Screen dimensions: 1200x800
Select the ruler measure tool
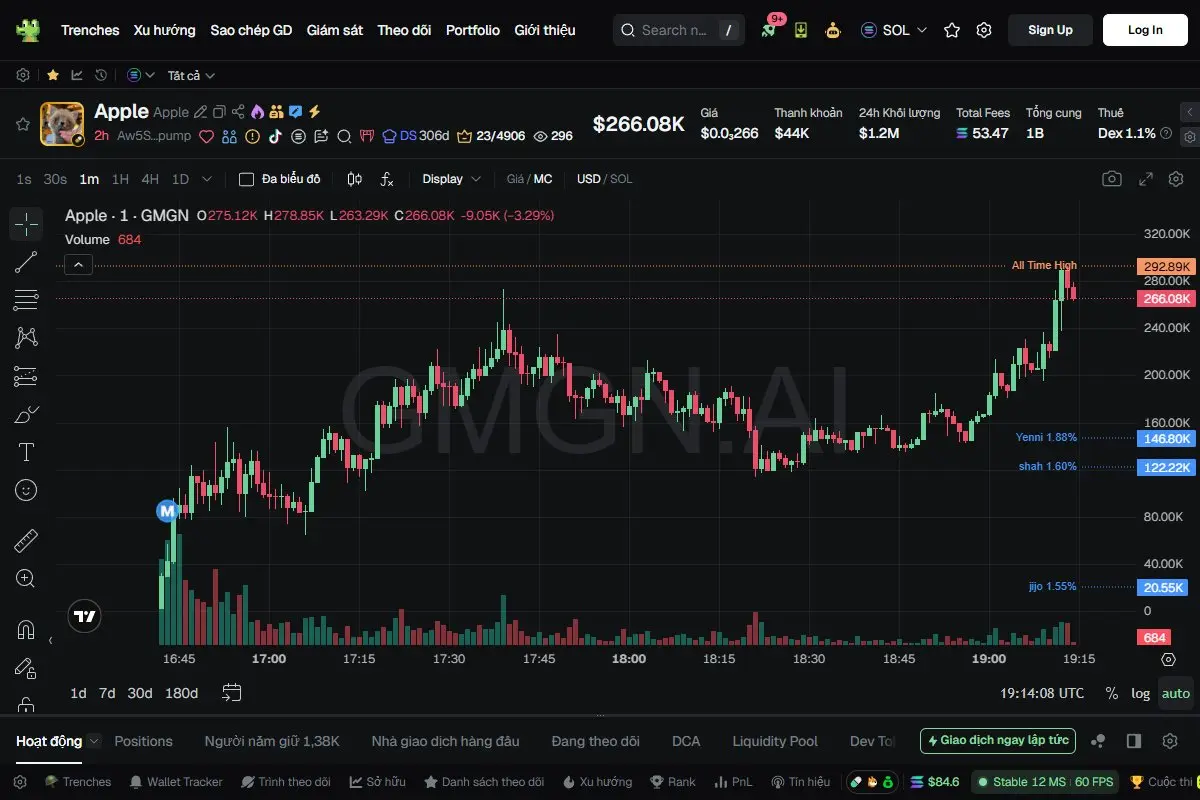coord(26,541)
